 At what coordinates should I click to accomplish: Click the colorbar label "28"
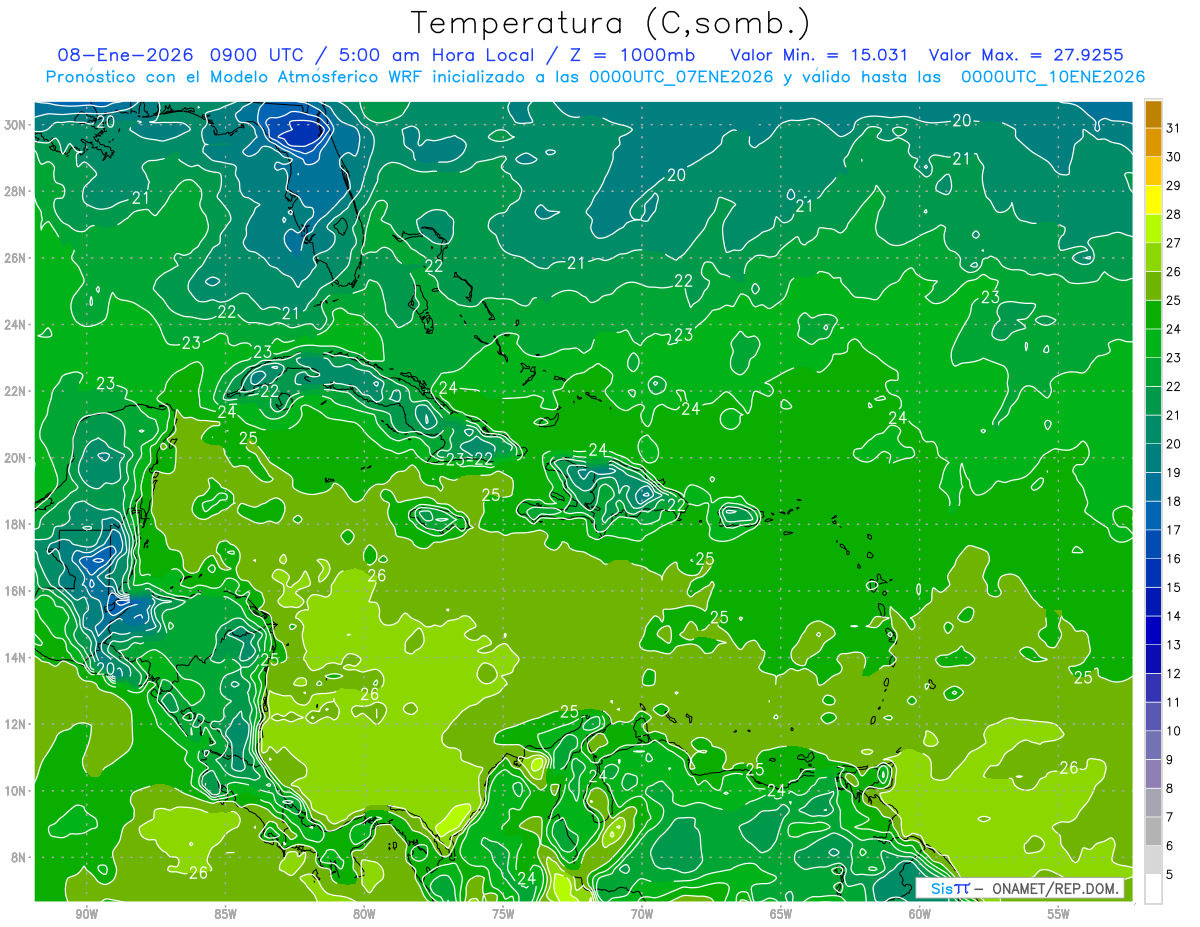point(1173,214)
